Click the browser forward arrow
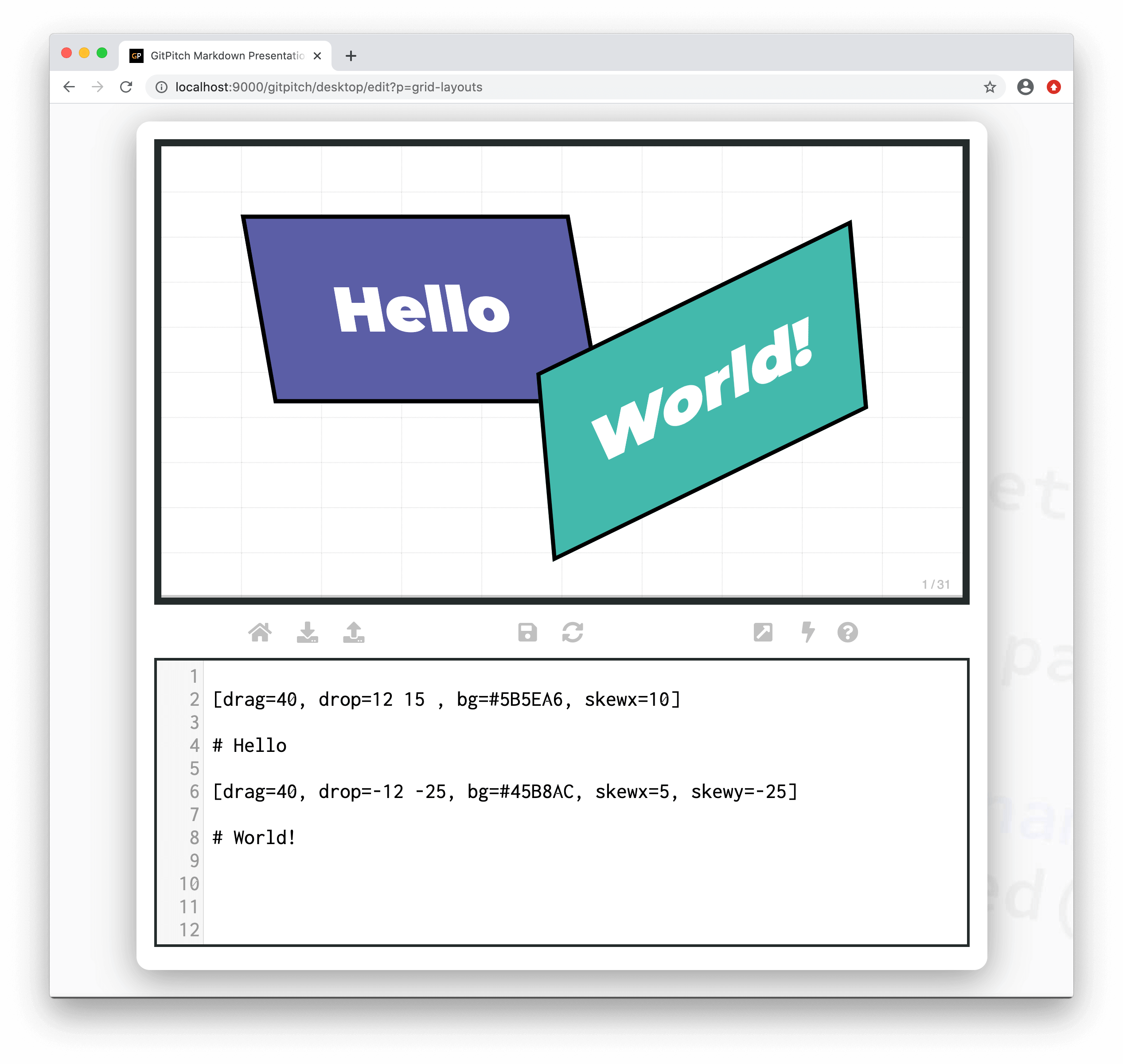 click(97, 87)
